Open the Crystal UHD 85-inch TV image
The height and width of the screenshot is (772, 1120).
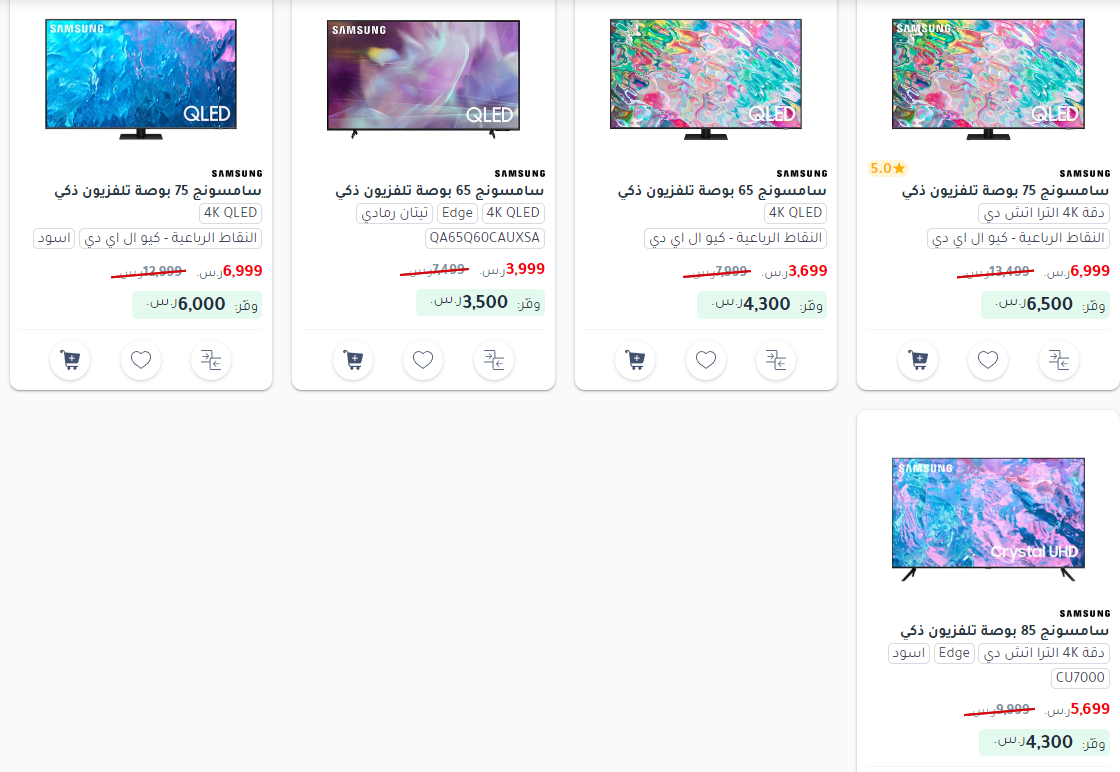click(x=989, y=519)
